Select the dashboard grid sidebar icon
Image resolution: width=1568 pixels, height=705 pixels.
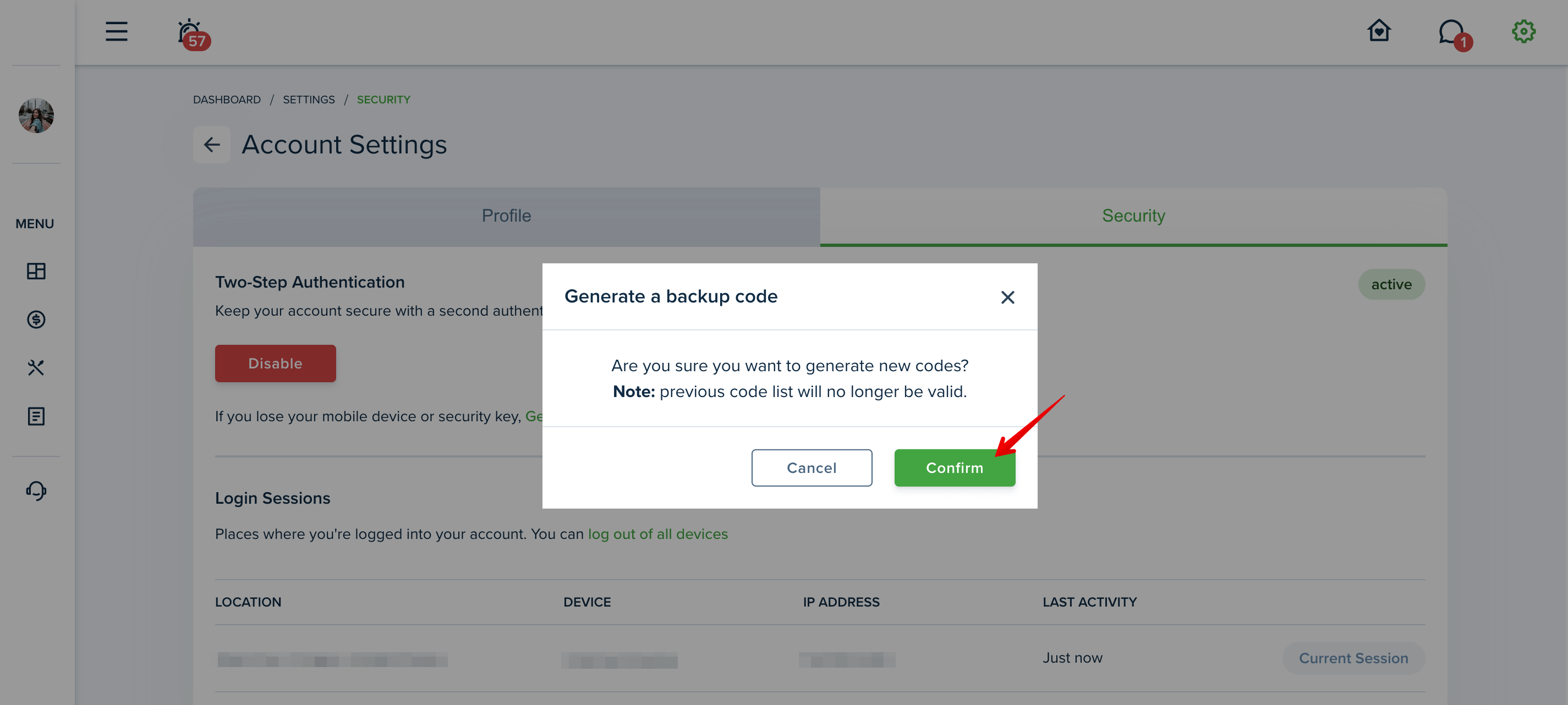(x=36, y=271)
